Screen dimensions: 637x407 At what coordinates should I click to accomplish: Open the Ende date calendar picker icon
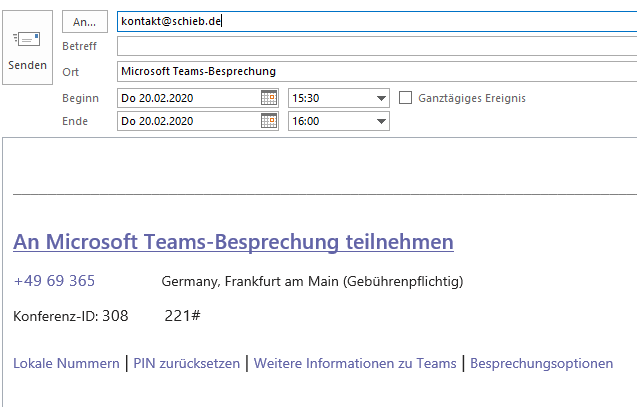pyautogui.click(x=268, y=121)
